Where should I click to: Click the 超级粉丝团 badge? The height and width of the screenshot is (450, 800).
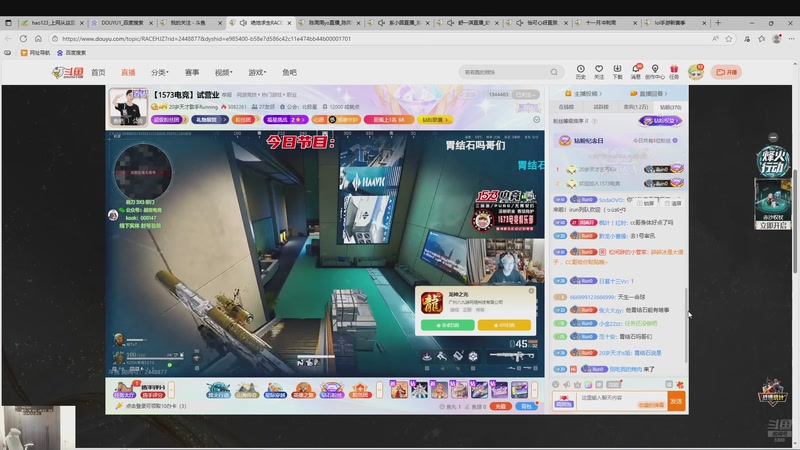point(169,119)
